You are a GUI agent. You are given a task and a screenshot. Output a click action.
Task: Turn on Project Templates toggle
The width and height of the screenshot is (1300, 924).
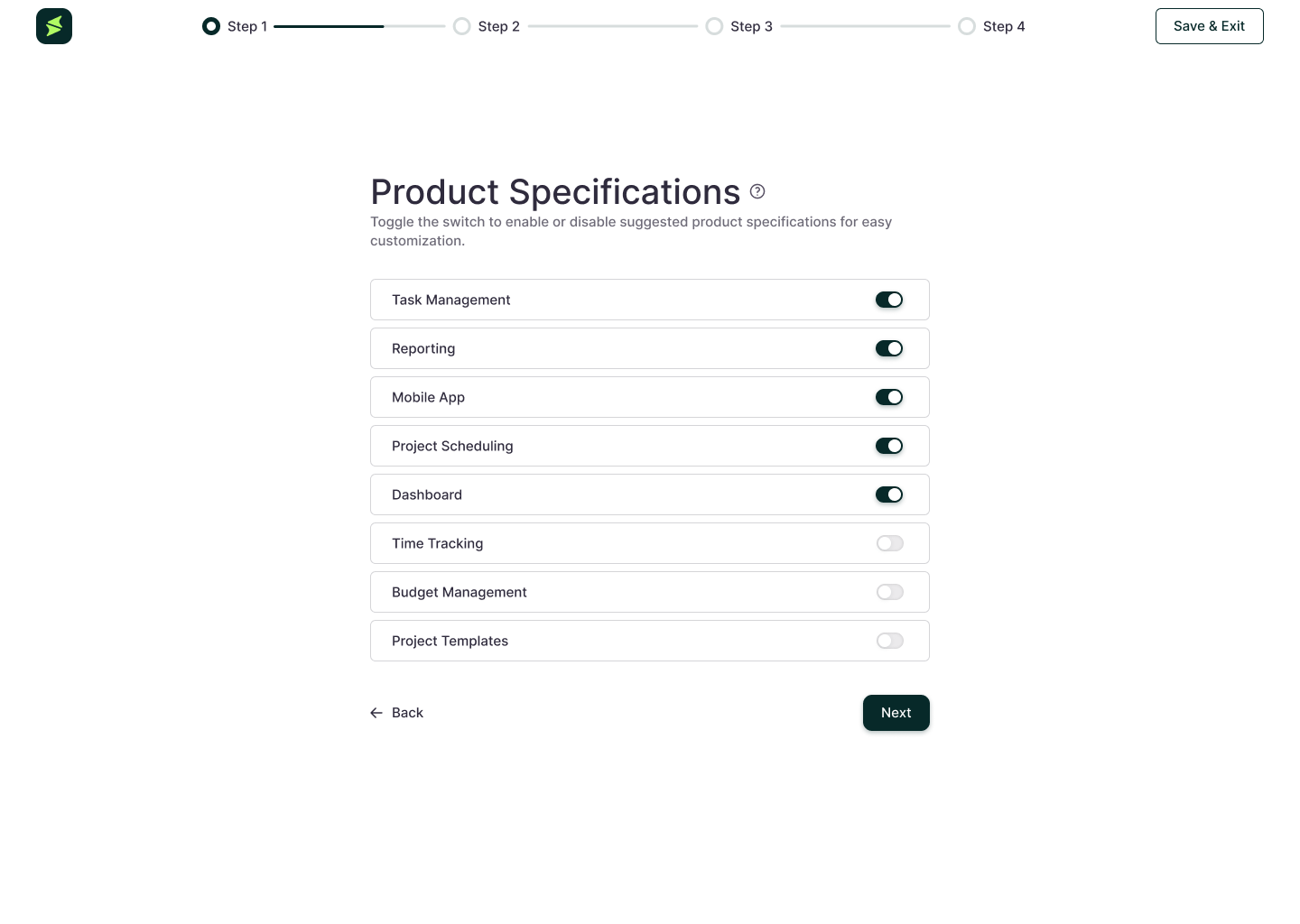point(889,641)
